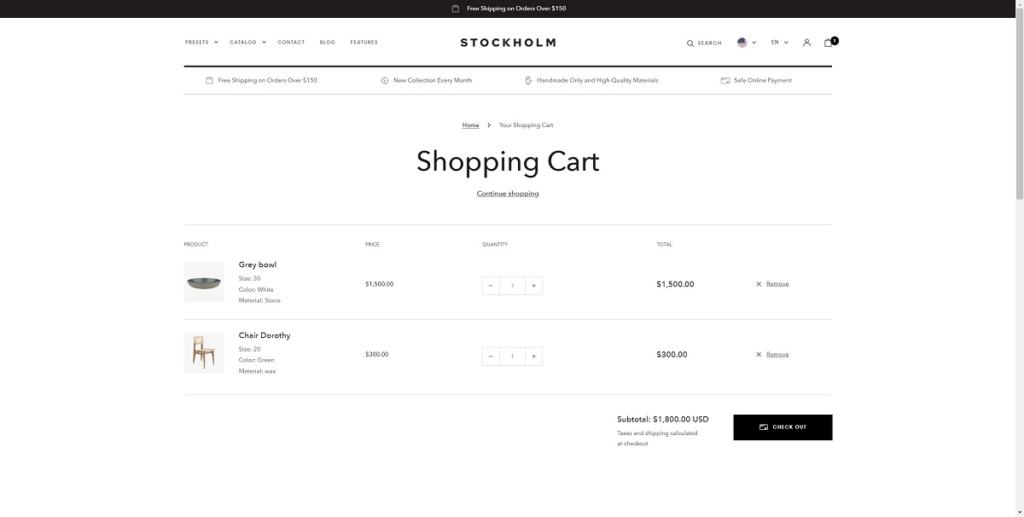Open the country flag currency selector
The width and height of the screenshot is (1024, 517).
pos(746,43)
